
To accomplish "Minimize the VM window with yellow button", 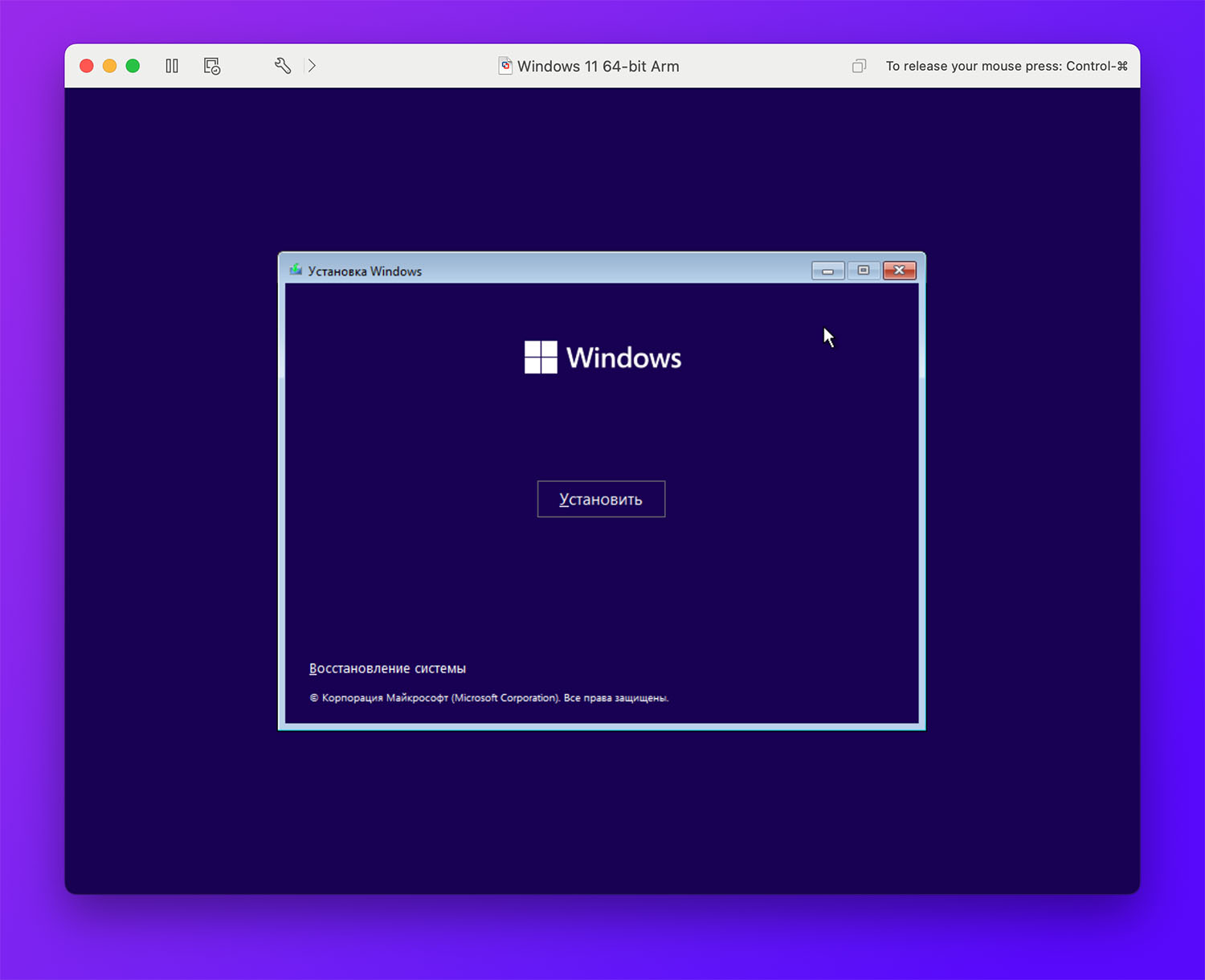I will (x=110, y=66).
